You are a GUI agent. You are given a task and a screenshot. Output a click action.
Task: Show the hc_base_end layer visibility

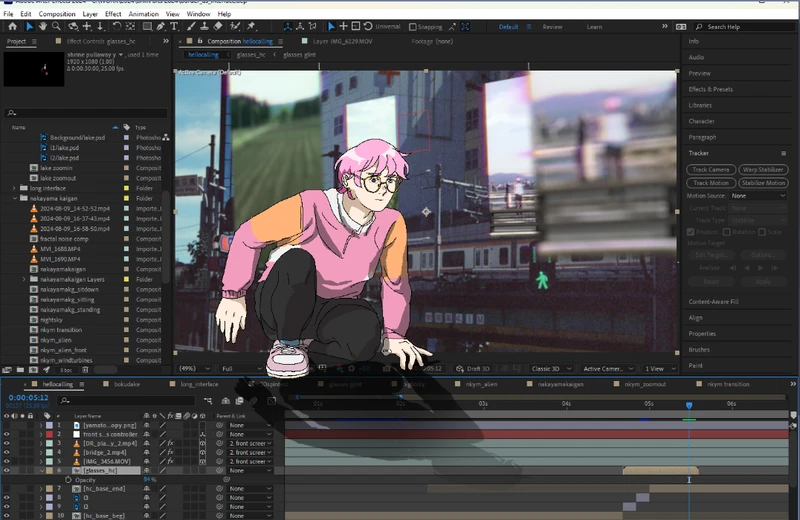point(7,489)
